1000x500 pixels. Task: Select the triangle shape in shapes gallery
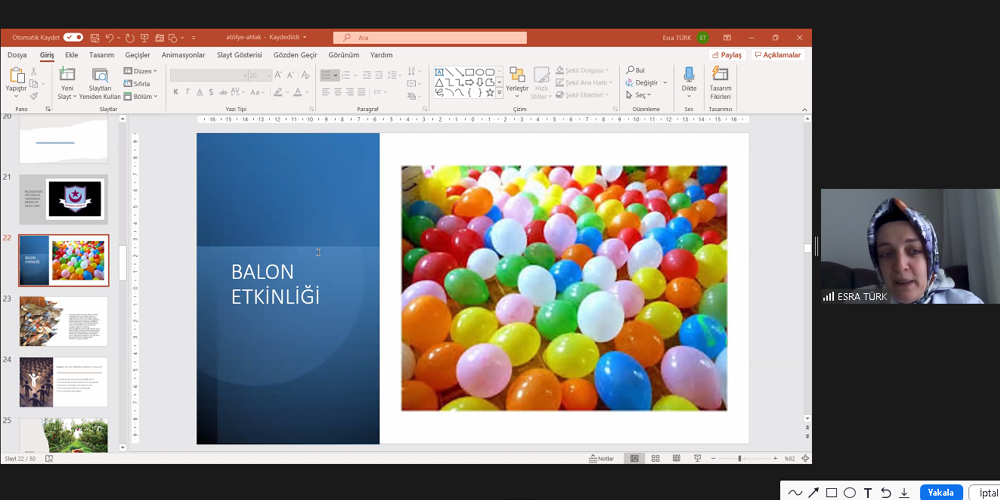coord(439,82)
